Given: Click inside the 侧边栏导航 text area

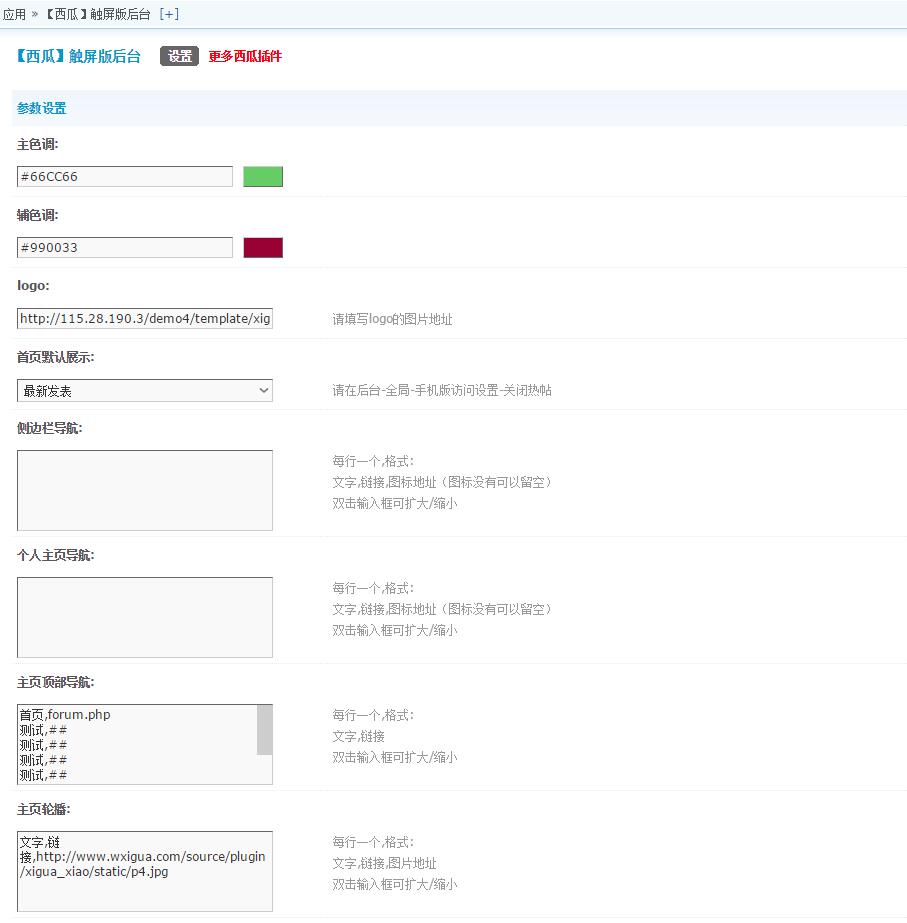Looking at the screenshot, I should click(145, 490).
